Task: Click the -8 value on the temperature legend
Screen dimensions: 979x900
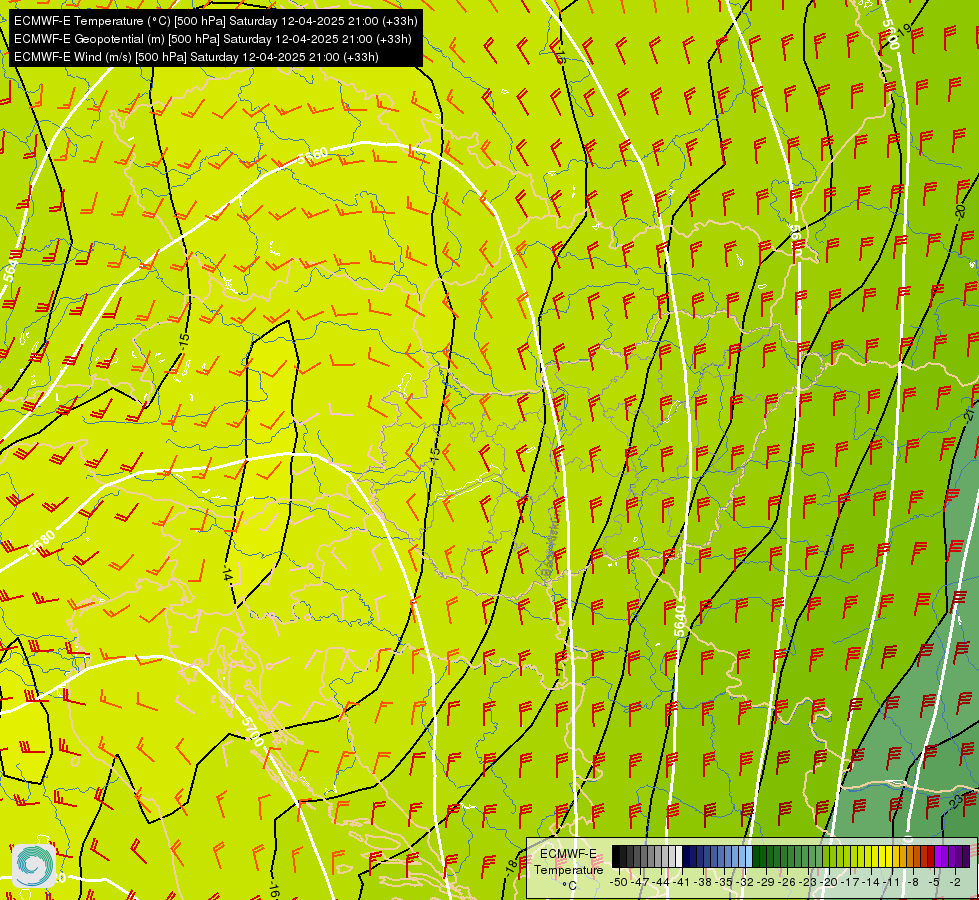Action: (913, 882)
